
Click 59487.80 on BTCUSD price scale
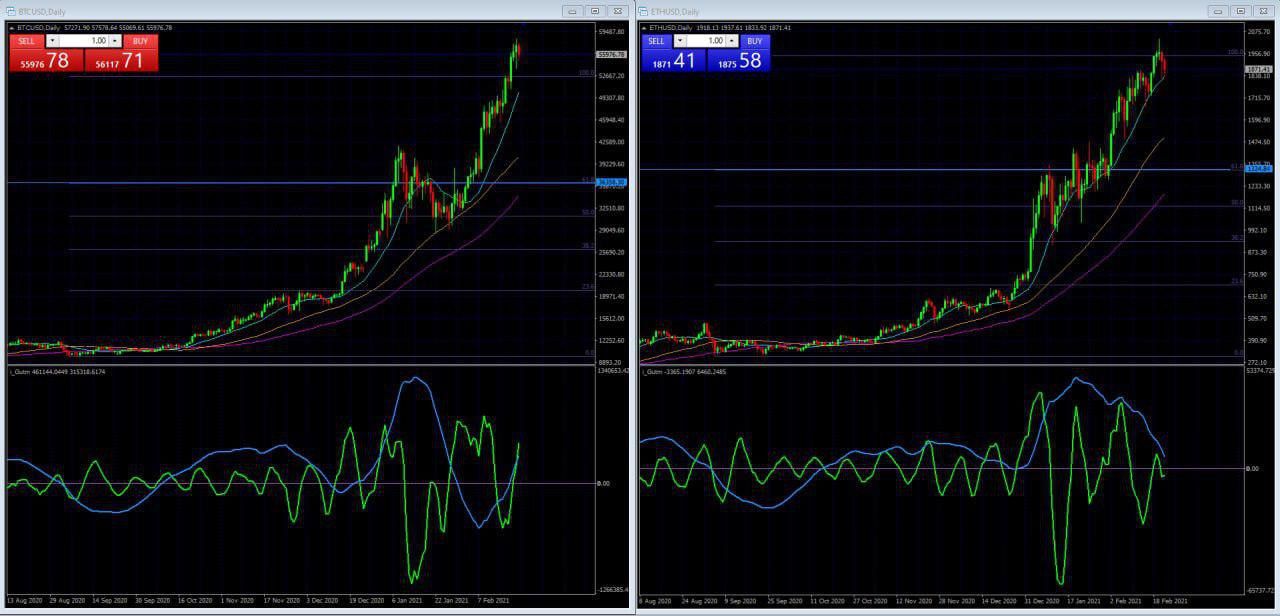tap(611, 32)
